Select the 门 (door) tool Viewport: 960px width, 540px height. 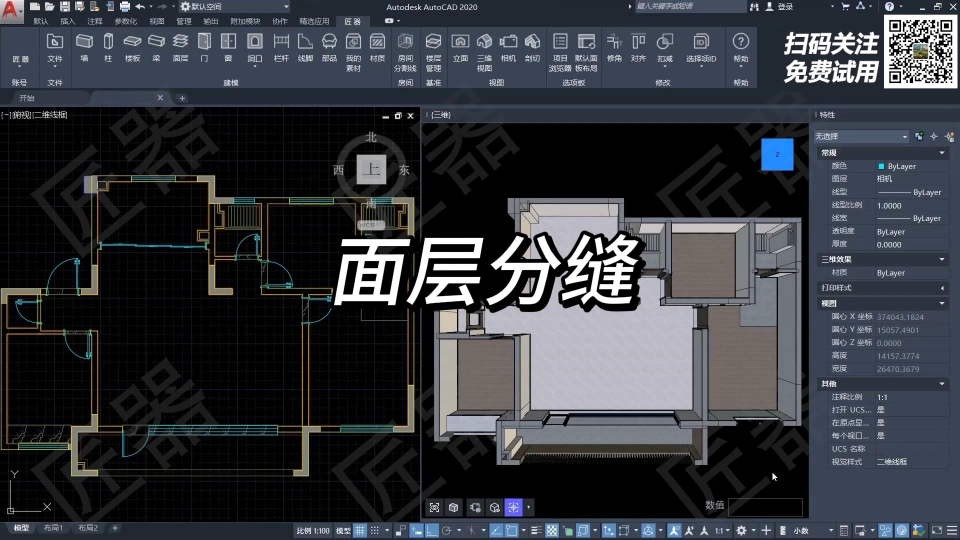click(x=204, y=48)
